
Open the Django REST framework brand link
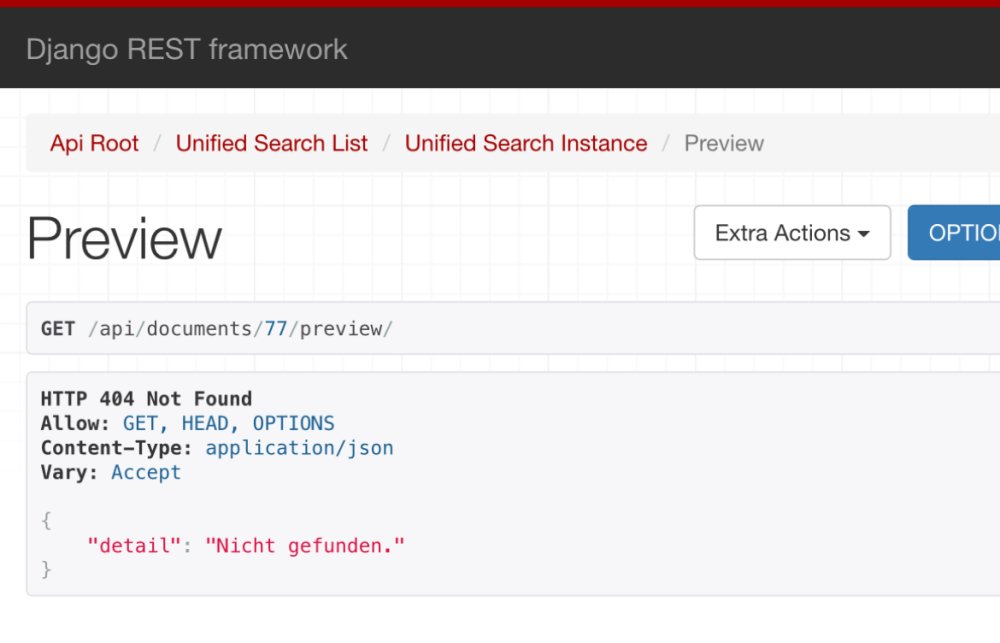tap(186, 49)
